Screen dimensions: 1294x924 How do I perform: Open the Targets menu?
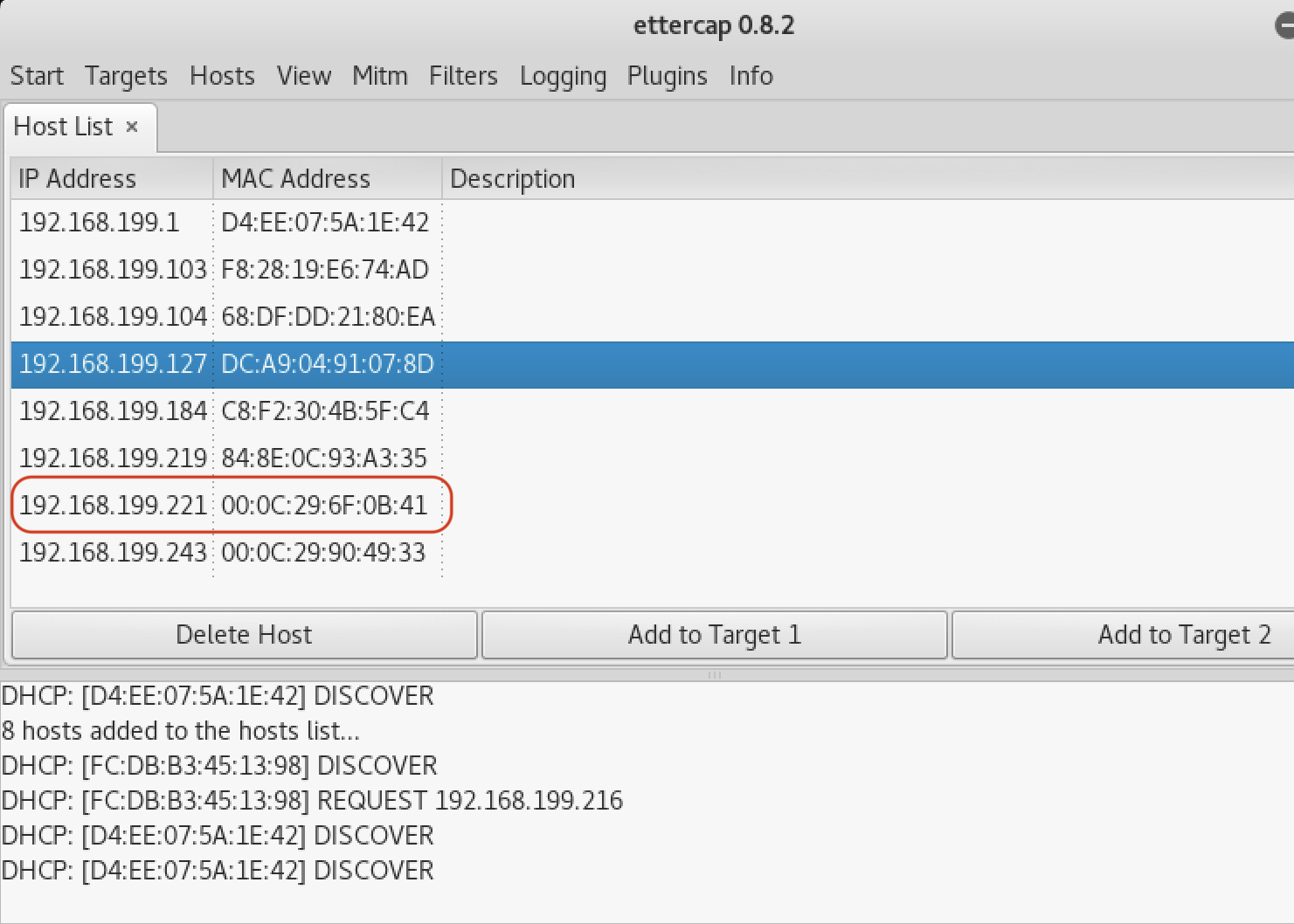pos(126,76)
